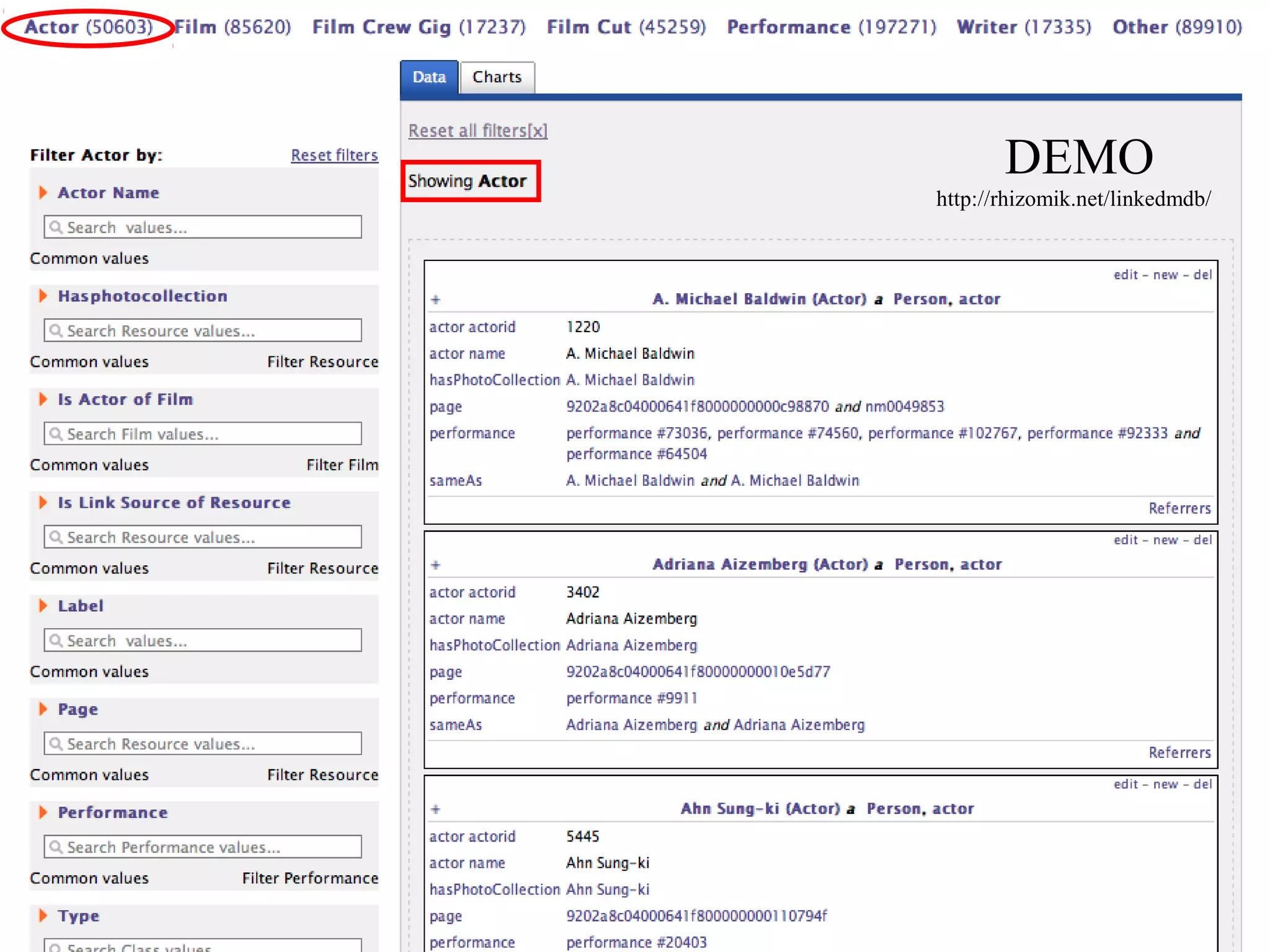This screenshot has width=1270, height=952.
Task: Click Filter Resource under Hasphotocollection
Action: [322, 362]
